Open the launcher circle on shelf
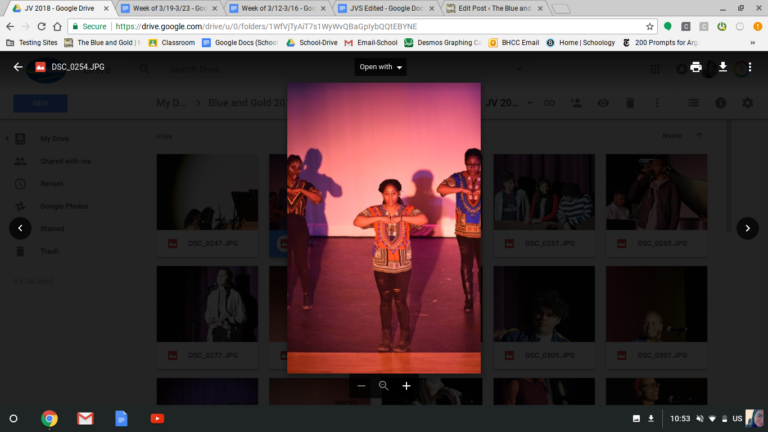 tap(14, 419)
